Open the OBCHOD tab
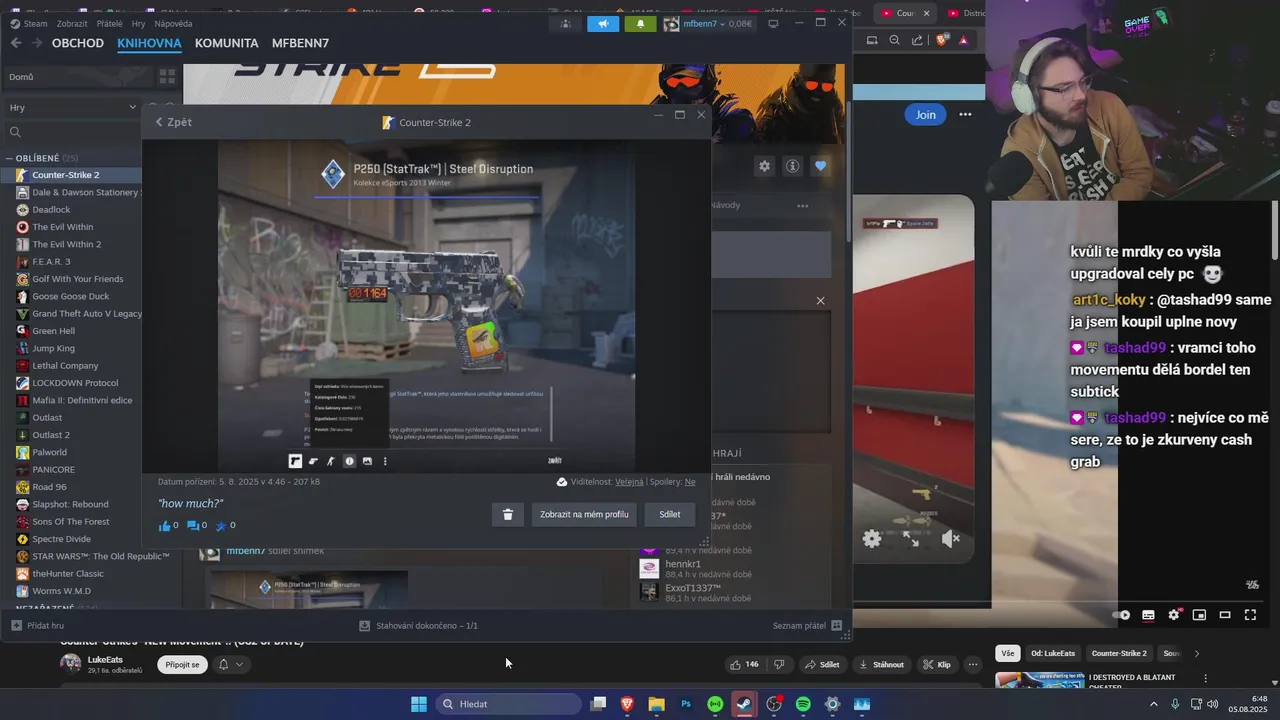The width and height of the screenshot is (1280, 720). [78, 43]
